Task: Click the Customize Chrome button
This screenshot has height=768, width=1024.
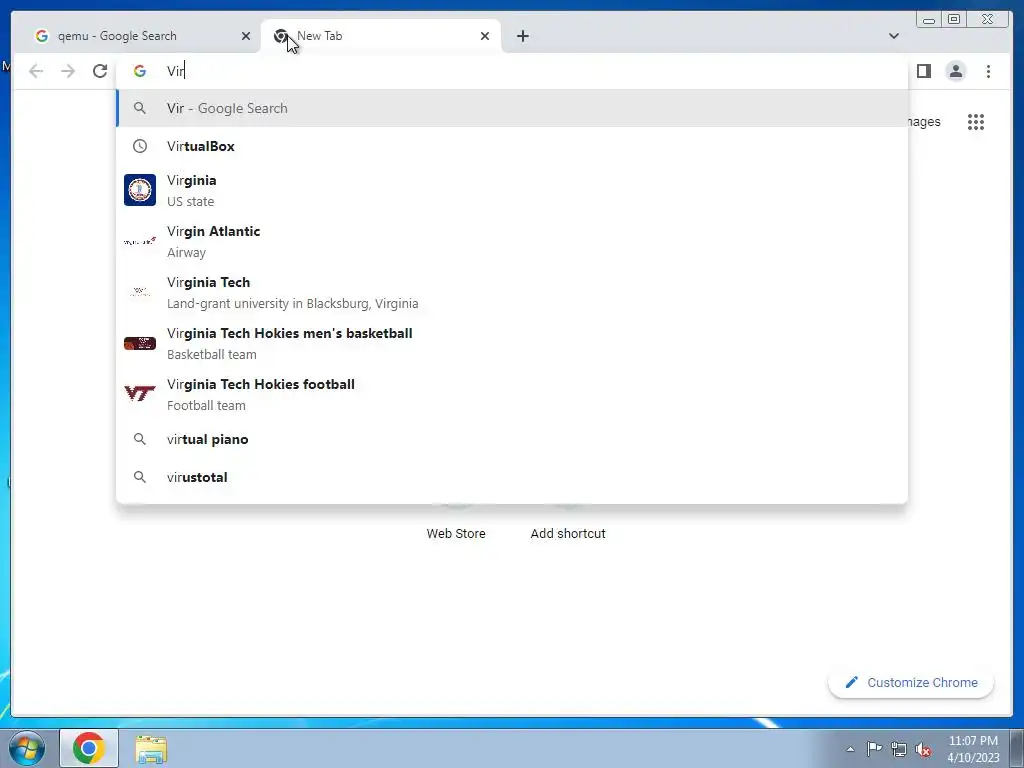Action: click(x=911, y=682)
